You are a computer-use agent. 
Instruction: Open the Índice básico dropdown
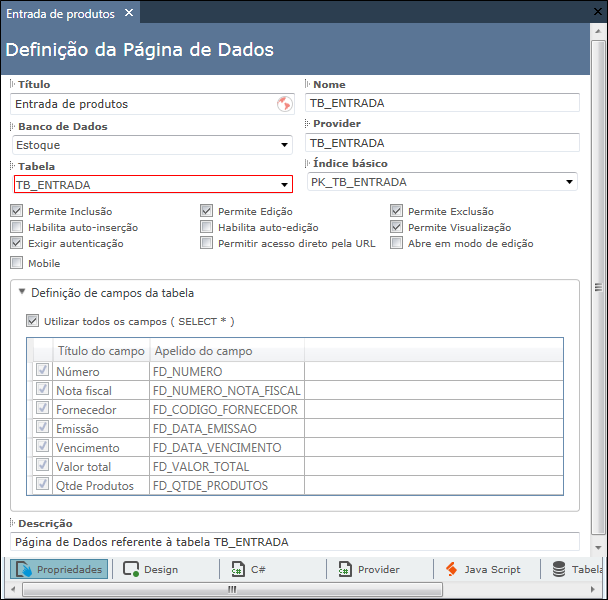tap(569, 182)
